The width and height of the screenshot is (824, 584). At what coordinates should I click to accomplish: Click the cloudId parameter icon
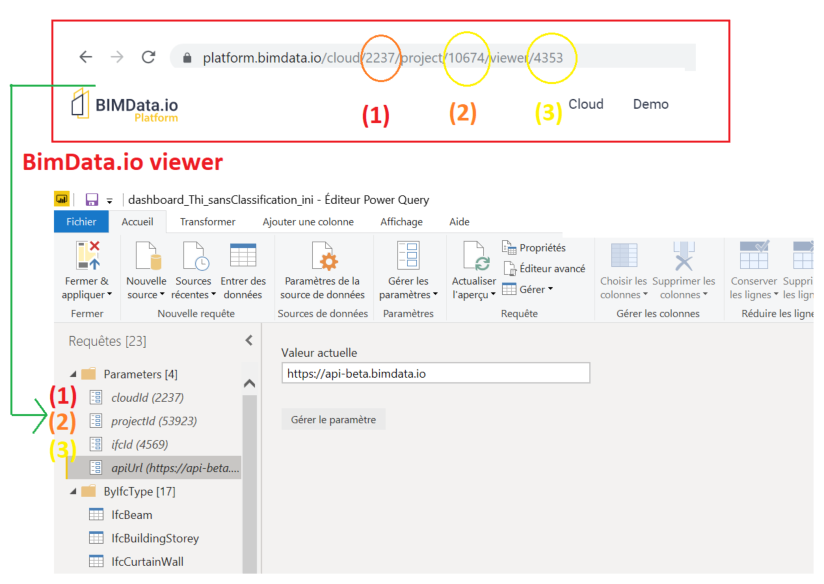pos(96,397)
